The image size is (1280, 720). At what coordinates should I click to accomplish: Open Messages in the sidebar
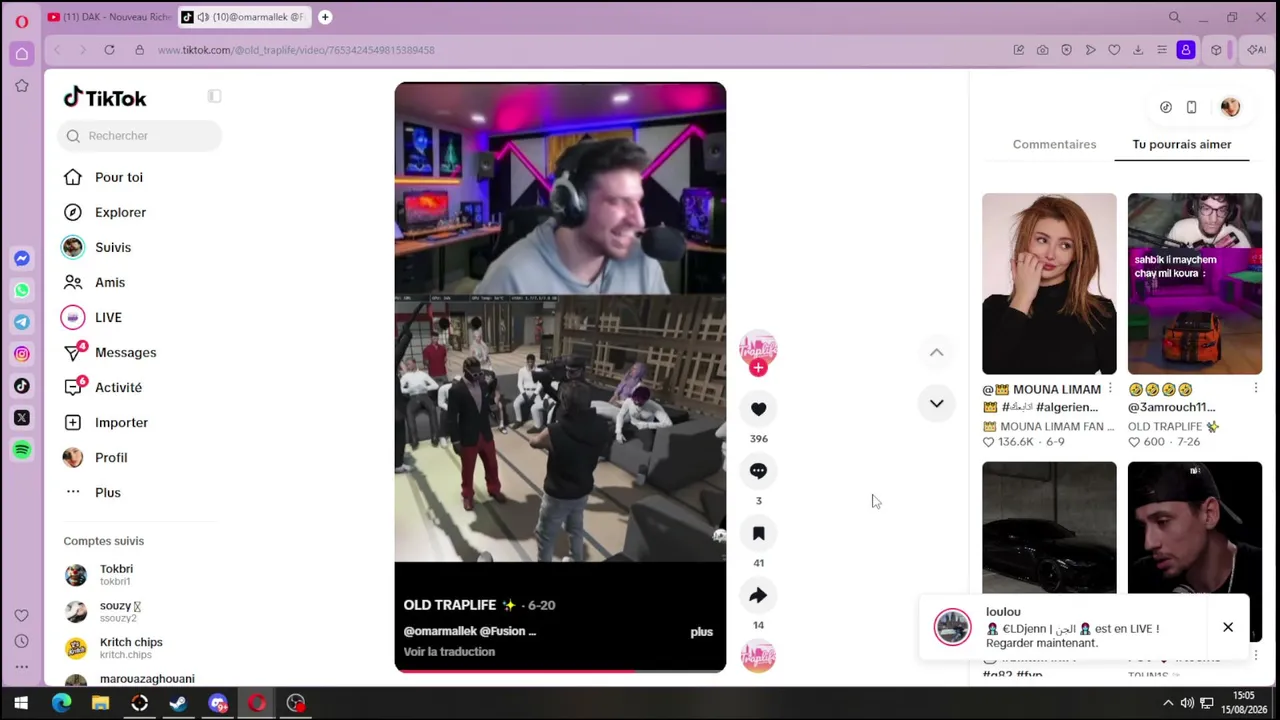click(125, 352)
